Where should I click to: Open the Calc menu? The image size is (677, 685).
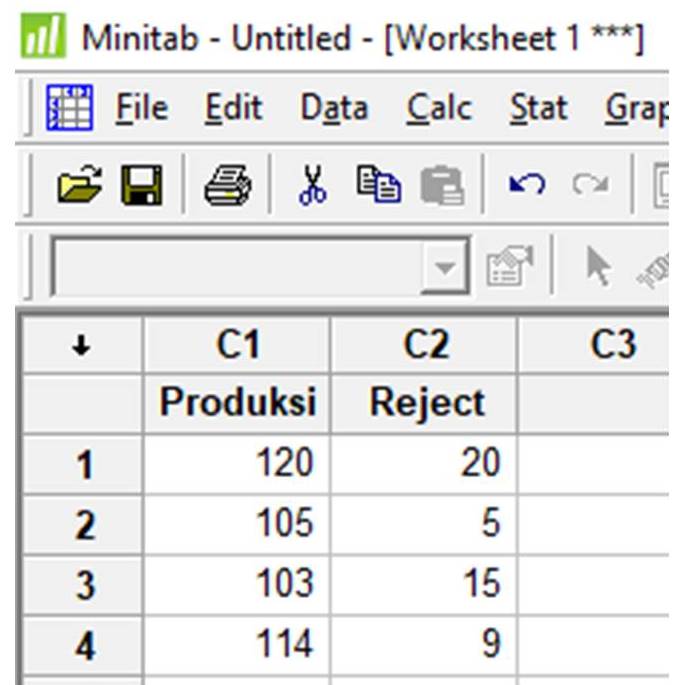439,108
